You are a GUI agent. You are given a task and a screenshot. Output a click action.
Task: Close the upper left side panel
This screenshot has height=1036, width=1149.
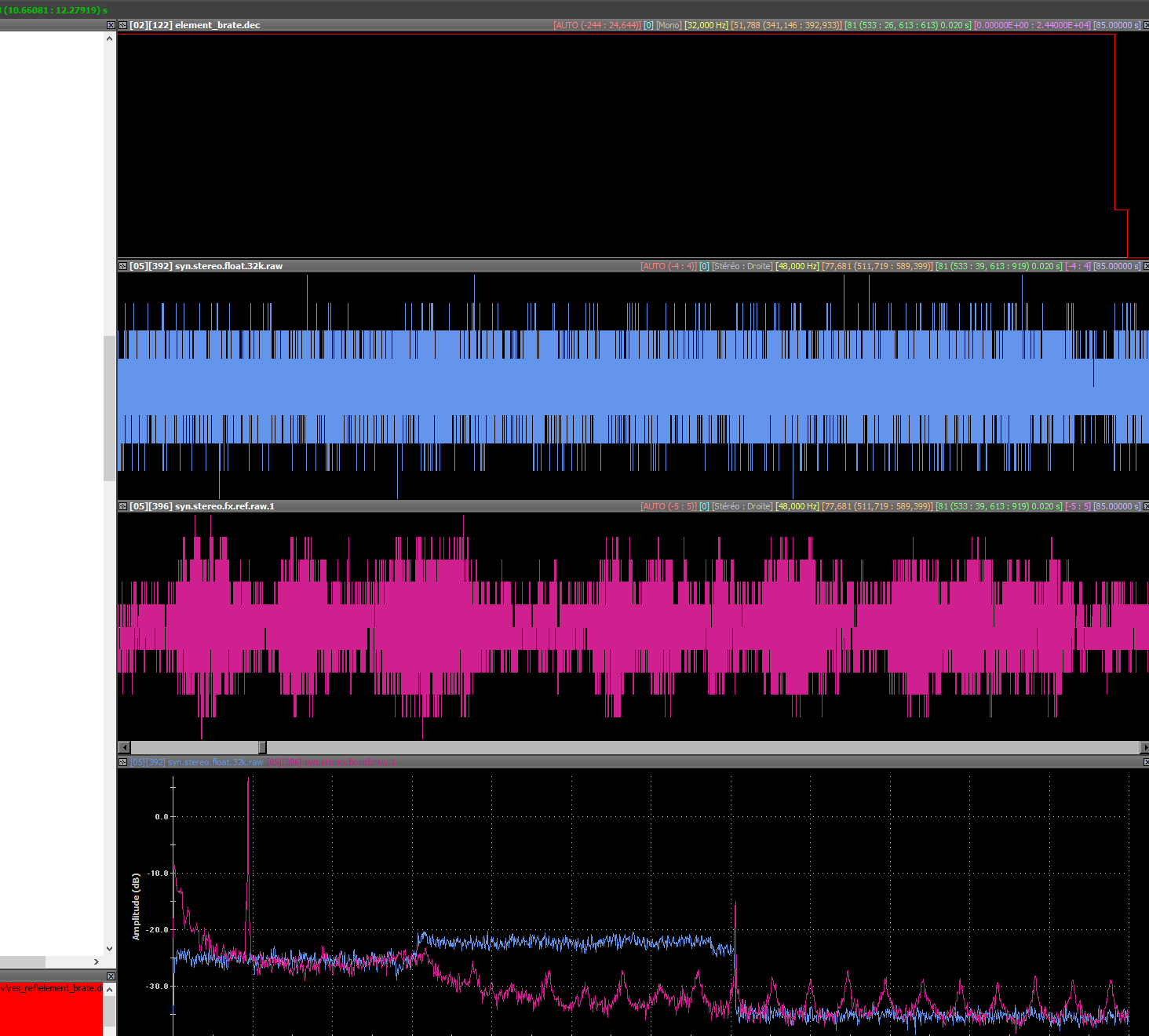coord(111,25)
